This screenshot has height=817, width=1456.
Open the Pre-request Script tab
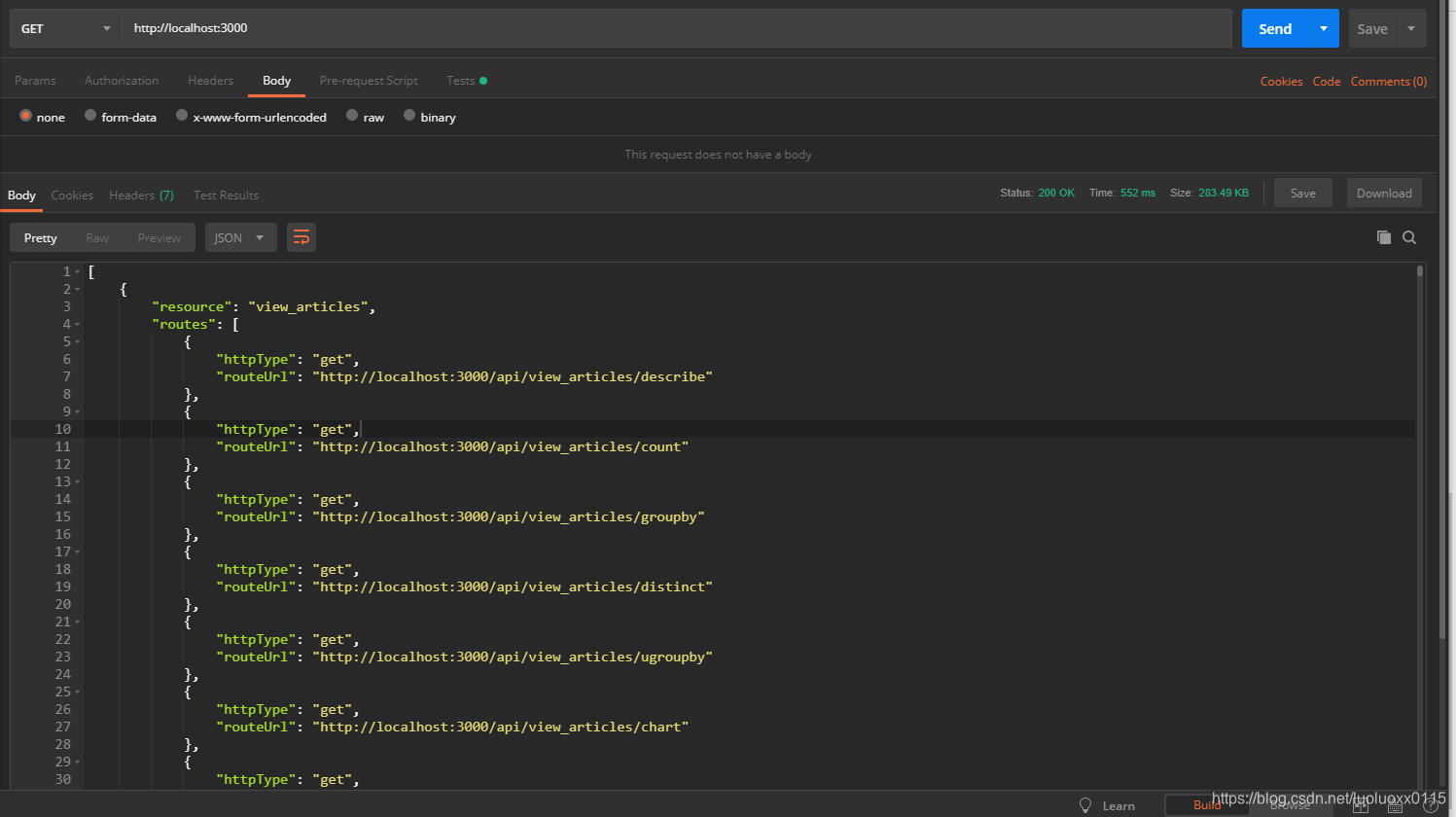click(369, 81)
